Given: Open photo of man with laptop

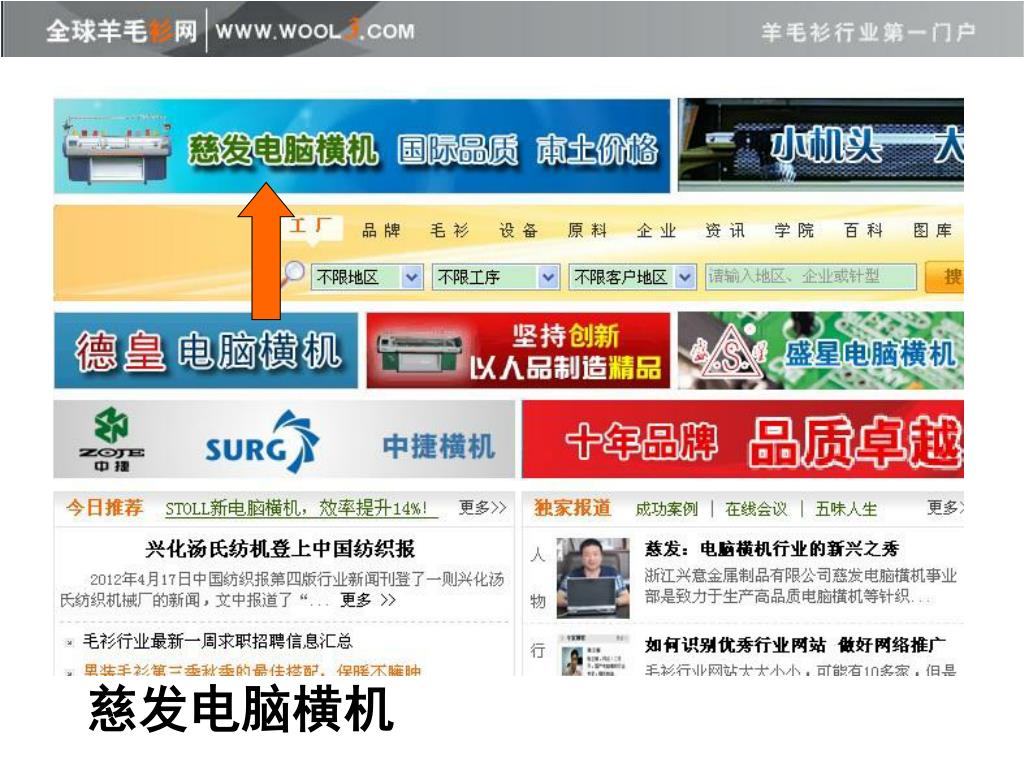Looking at the screenshot, I should (593, 578).
